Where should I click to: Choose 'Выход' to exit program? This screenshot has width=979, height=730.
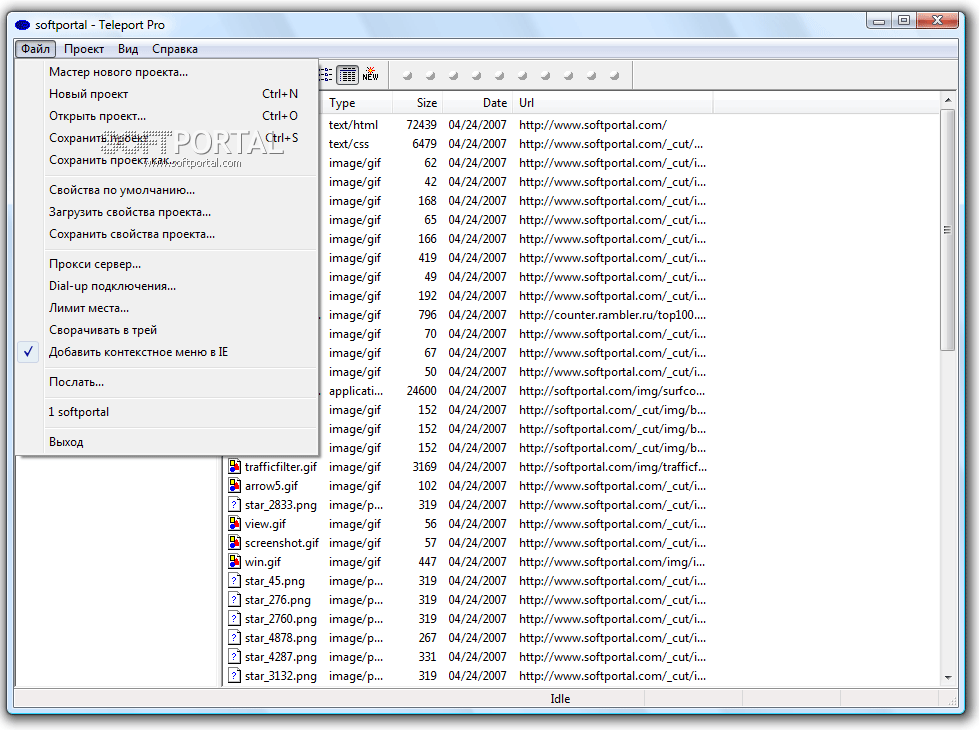pyautogui.click(x=167, y=442)
